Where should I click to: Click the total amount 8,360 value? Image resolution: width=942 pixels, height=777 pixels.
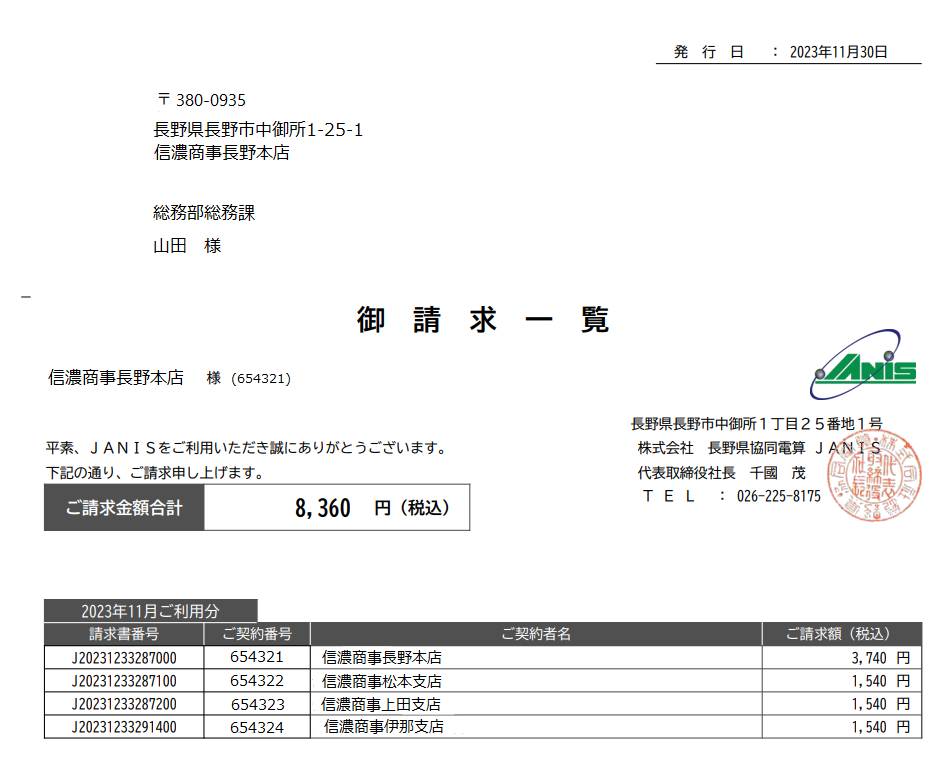[x=323, y=509]
